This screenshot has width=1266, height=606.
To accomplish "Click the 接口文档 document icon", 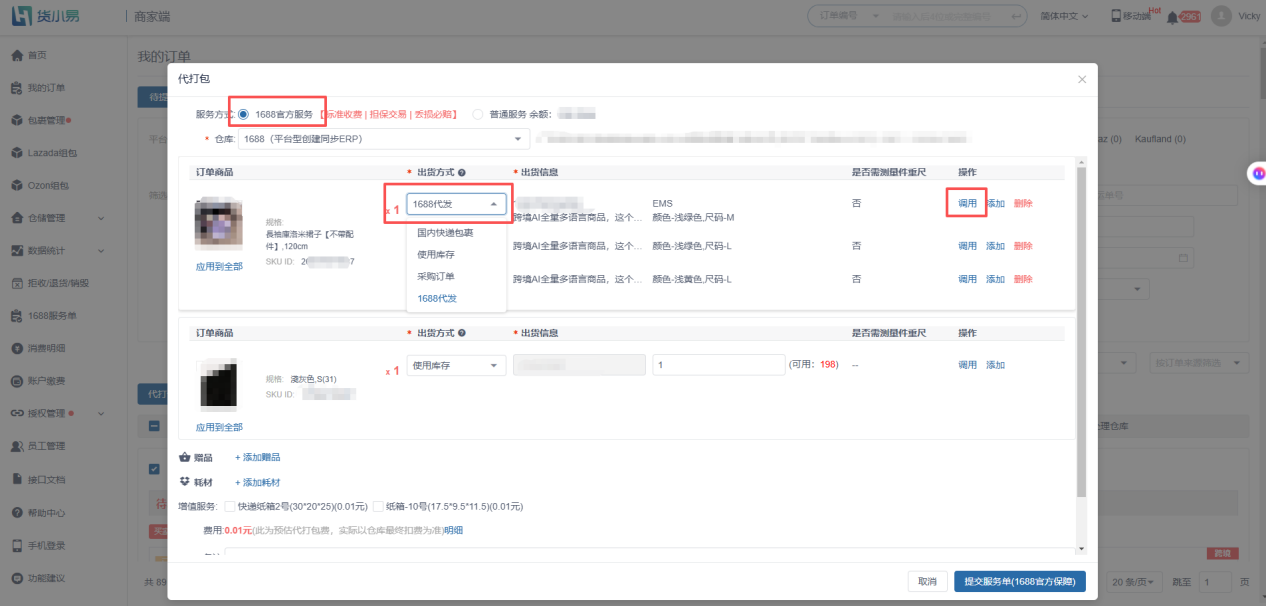I will tap(17, 479).
